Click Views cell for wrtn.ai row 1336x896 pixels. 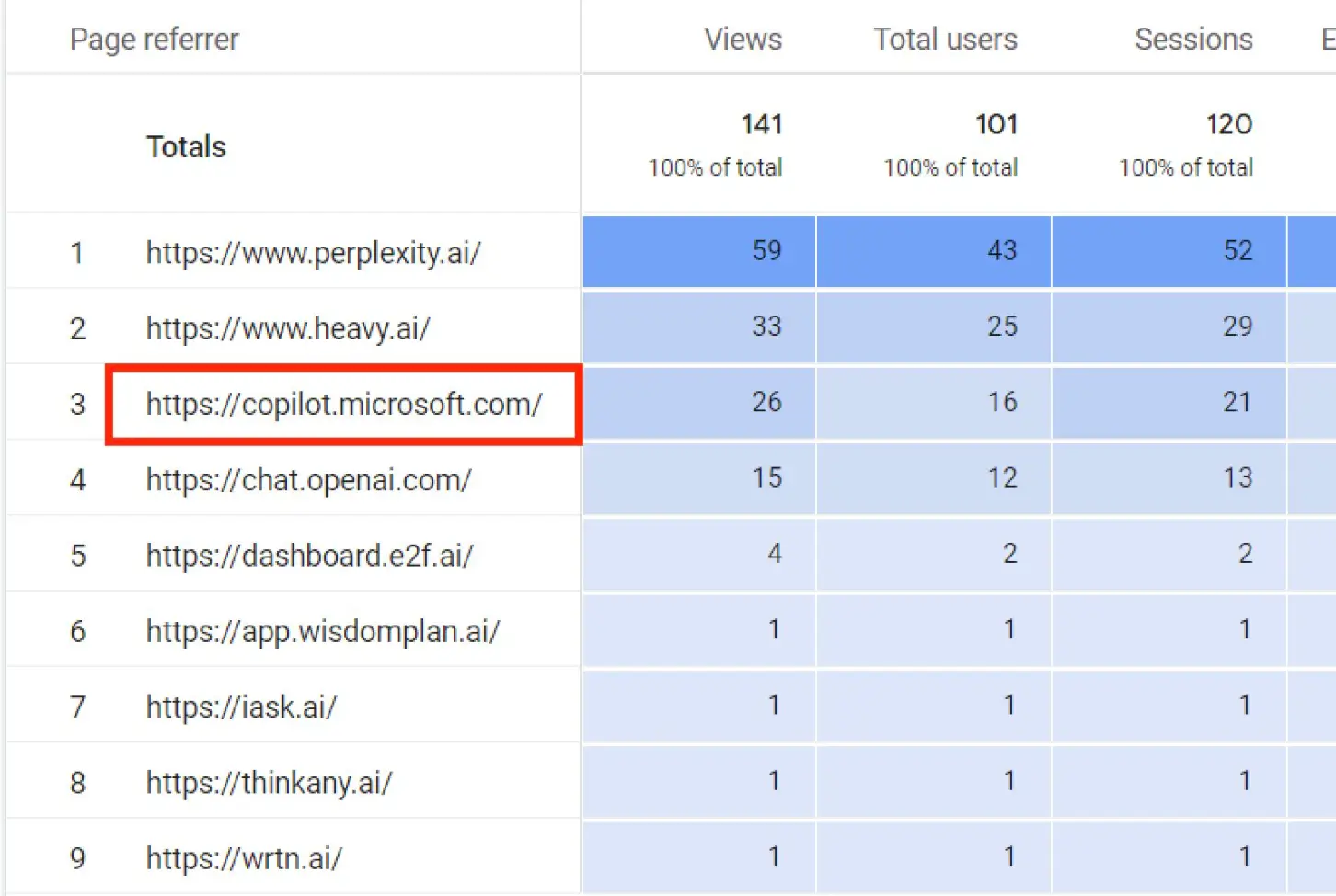pos(699,857)
